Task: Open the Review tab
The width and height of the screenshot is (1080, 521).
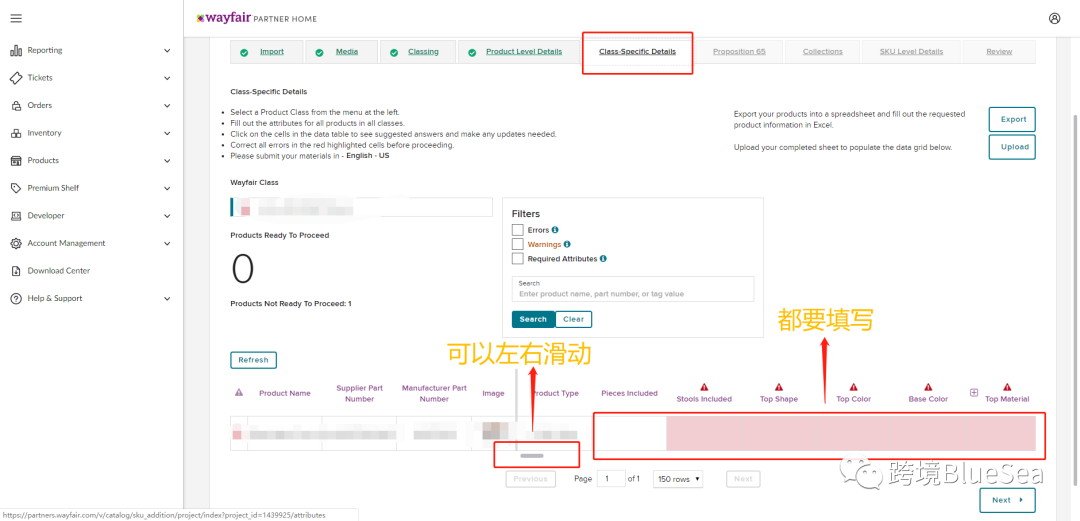Action: tap(999, 52)
